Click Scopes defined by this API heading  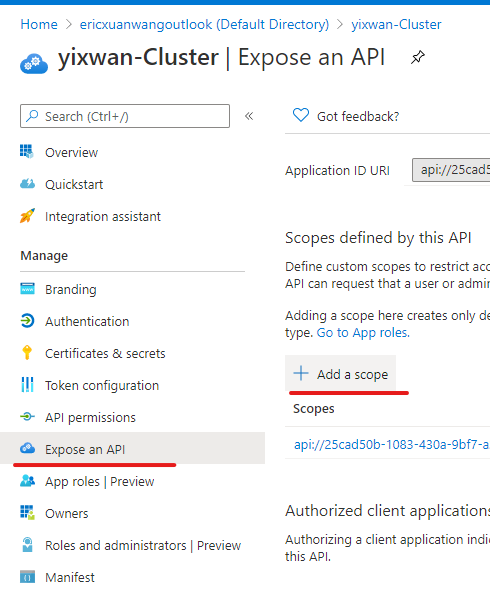378,238
